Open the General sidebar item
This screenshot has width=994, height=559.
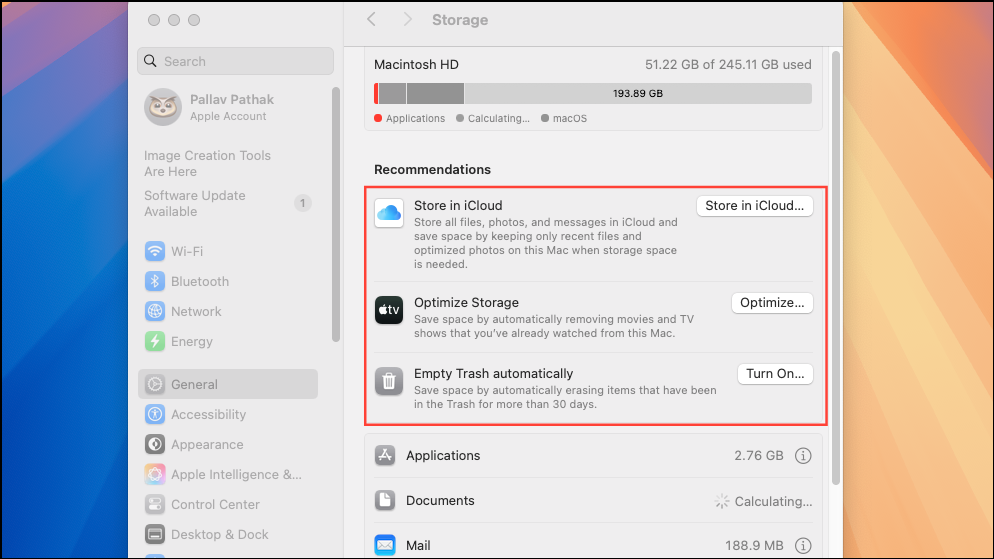coord(228,384)
